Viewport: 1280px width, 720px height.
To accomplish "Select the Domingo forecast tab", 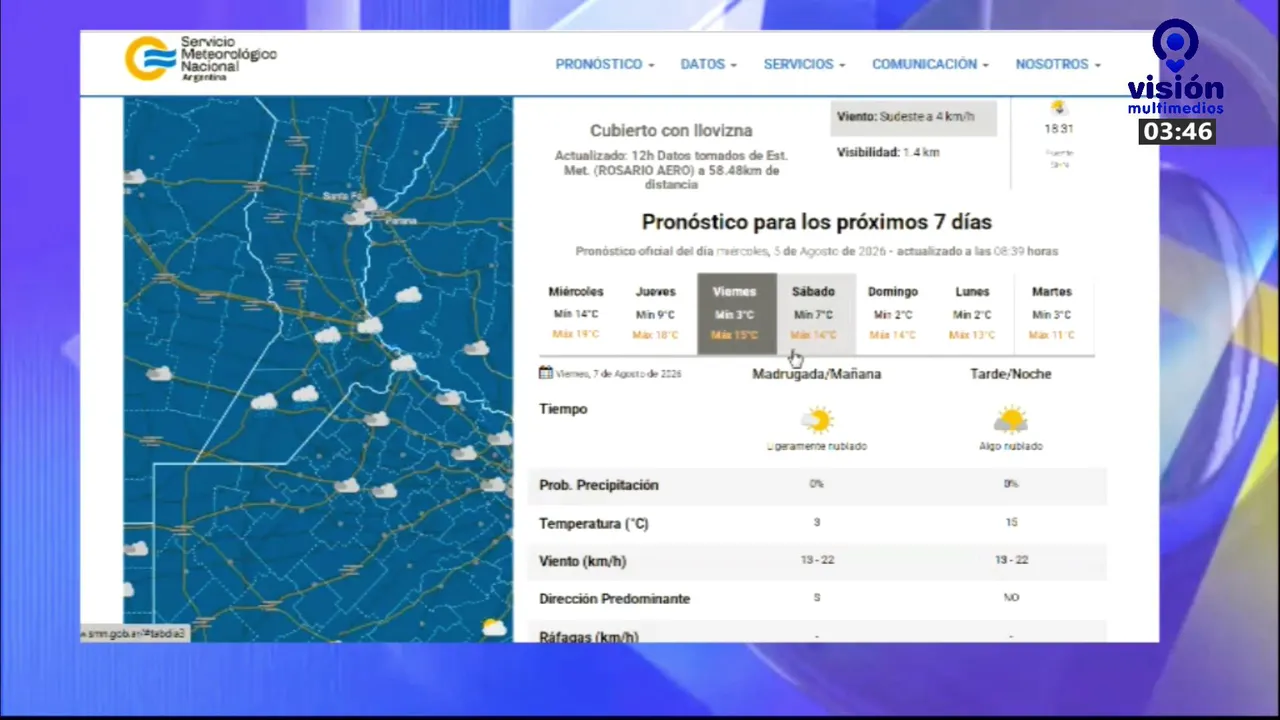I will 893,313.
